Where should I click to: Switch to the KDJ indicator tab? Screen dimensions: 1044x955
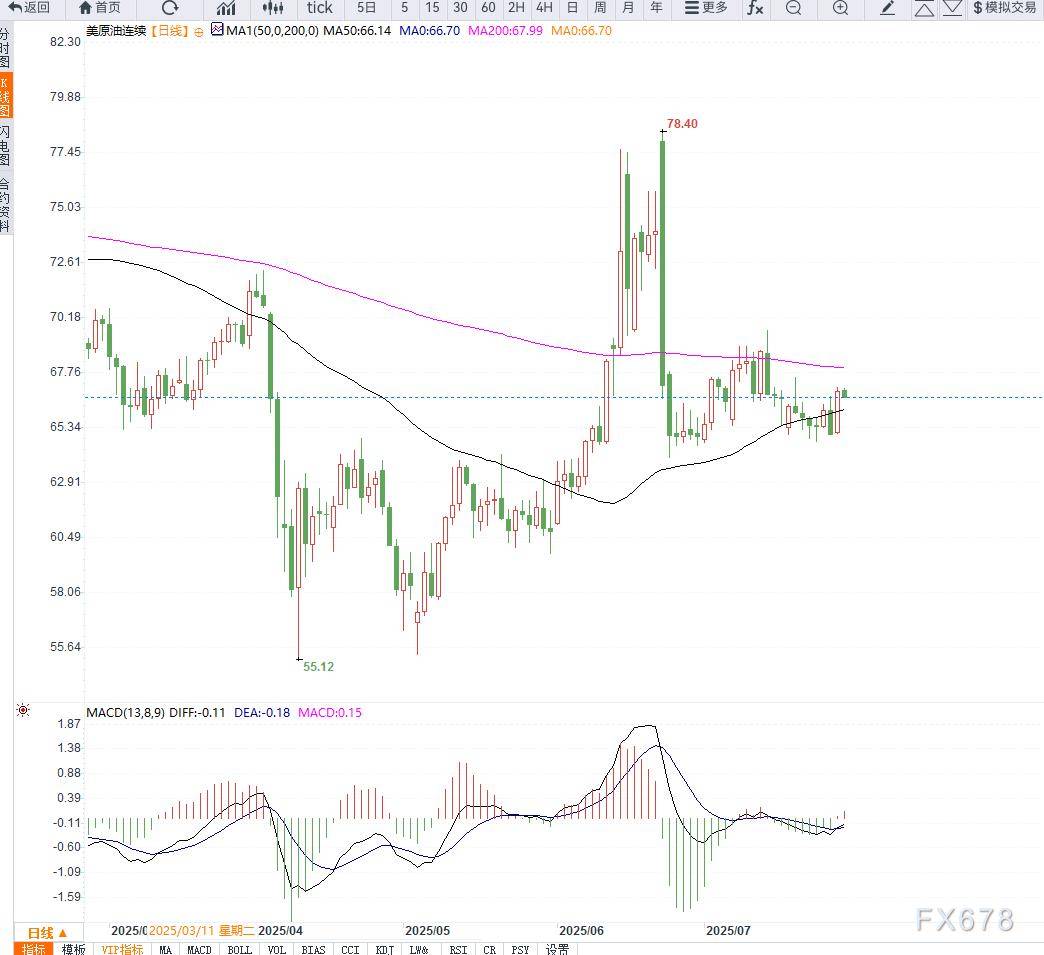384,948
